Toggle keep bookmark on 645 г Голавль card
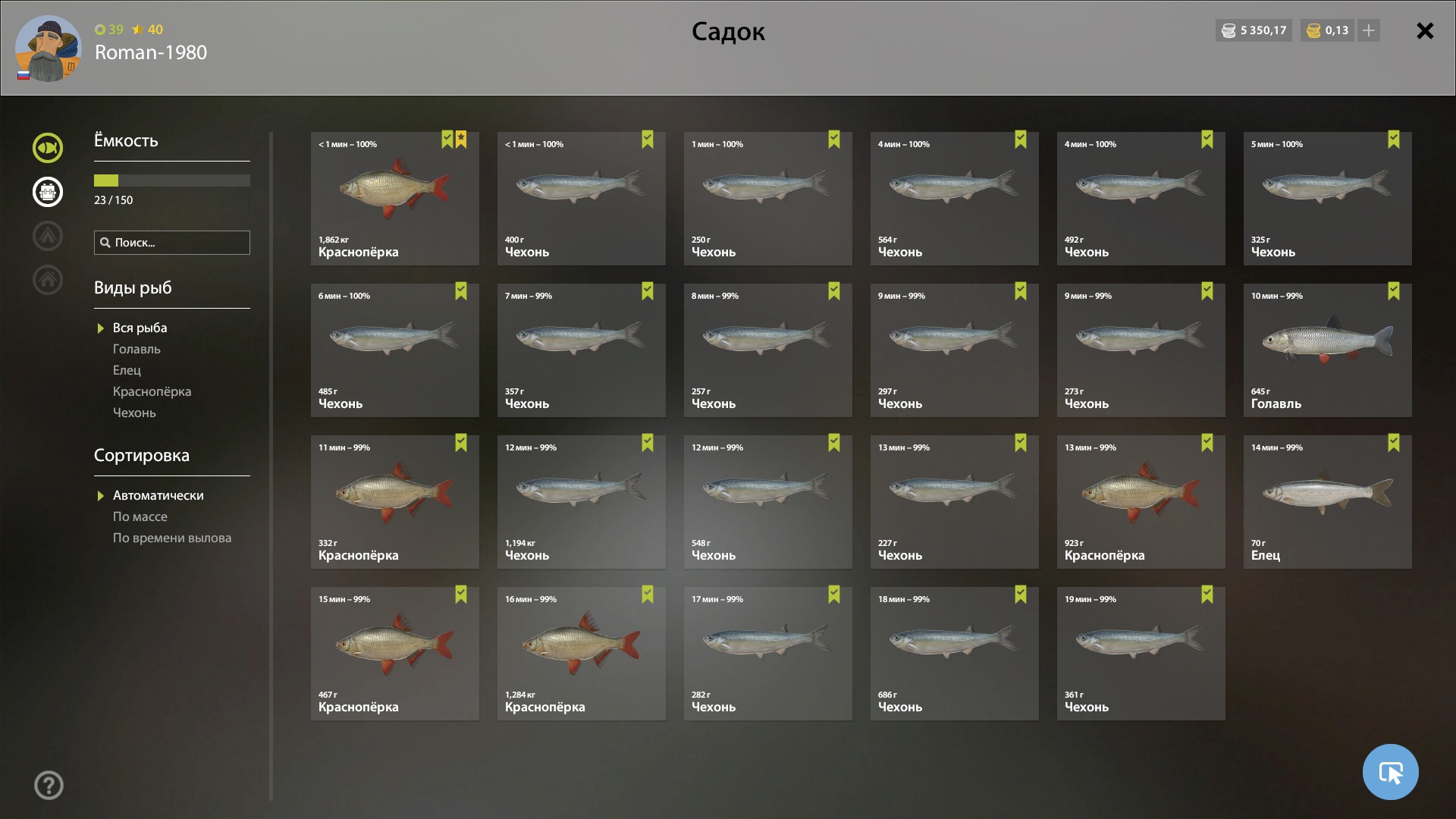Image resolution: width=1456 pixels, height=819 pixels. [x=1394, y=291]
